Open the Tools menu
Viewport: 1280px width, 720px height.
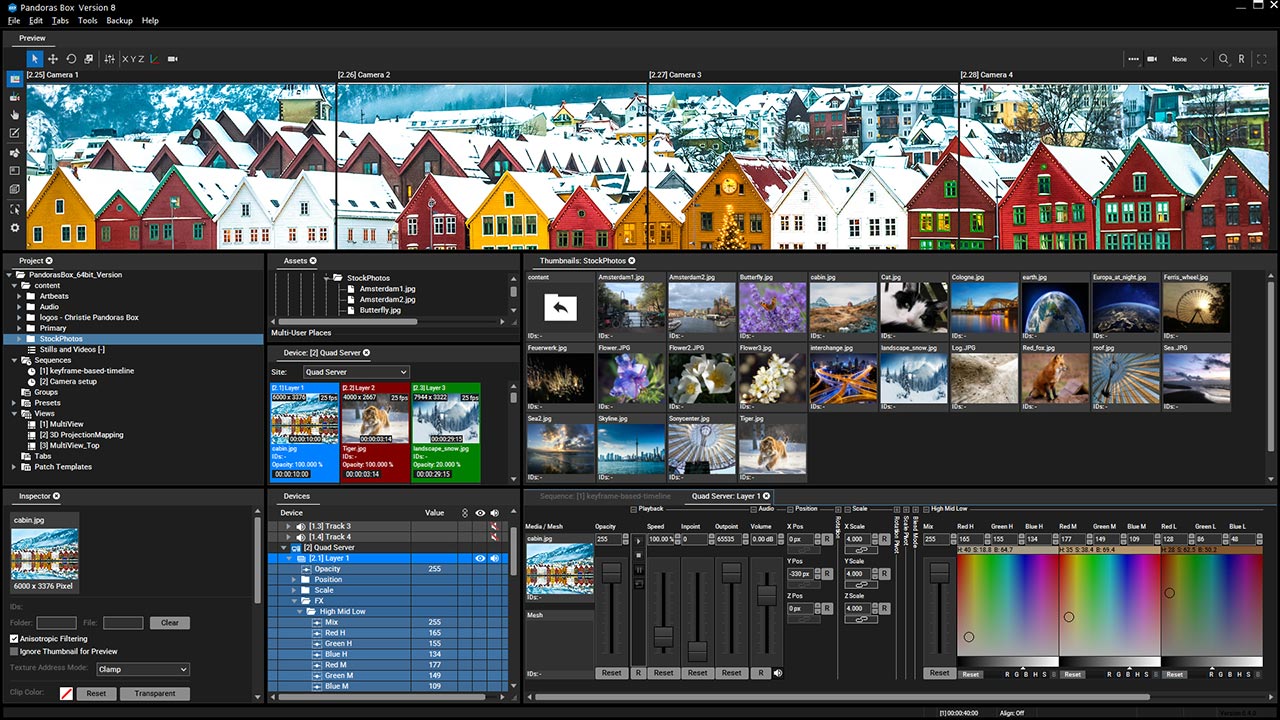click(88, 20)
